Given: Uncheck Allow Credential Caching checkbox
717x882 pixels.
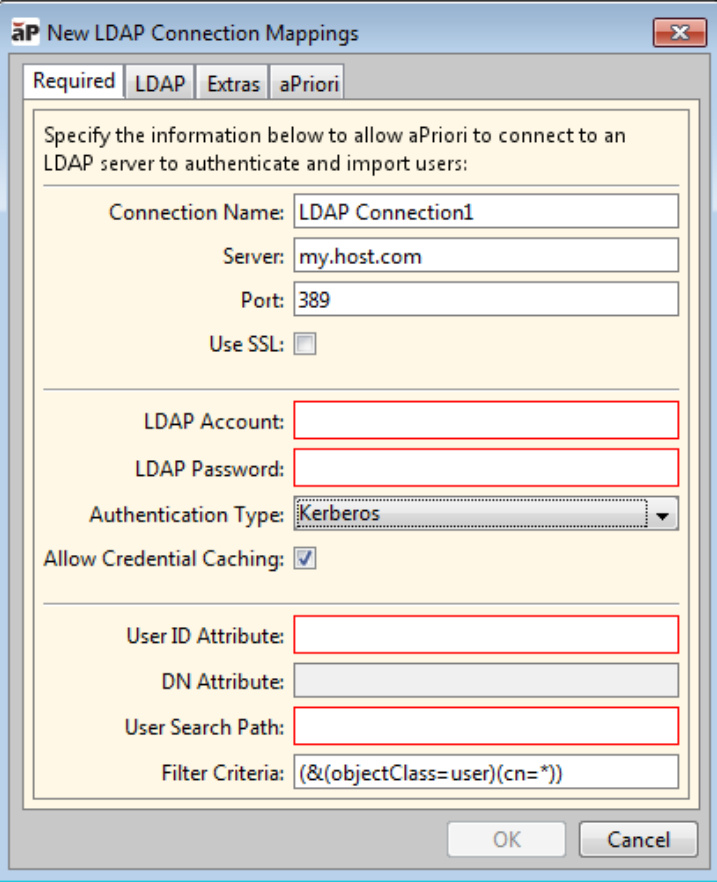Looking at the screenshot, I should 305,559.
